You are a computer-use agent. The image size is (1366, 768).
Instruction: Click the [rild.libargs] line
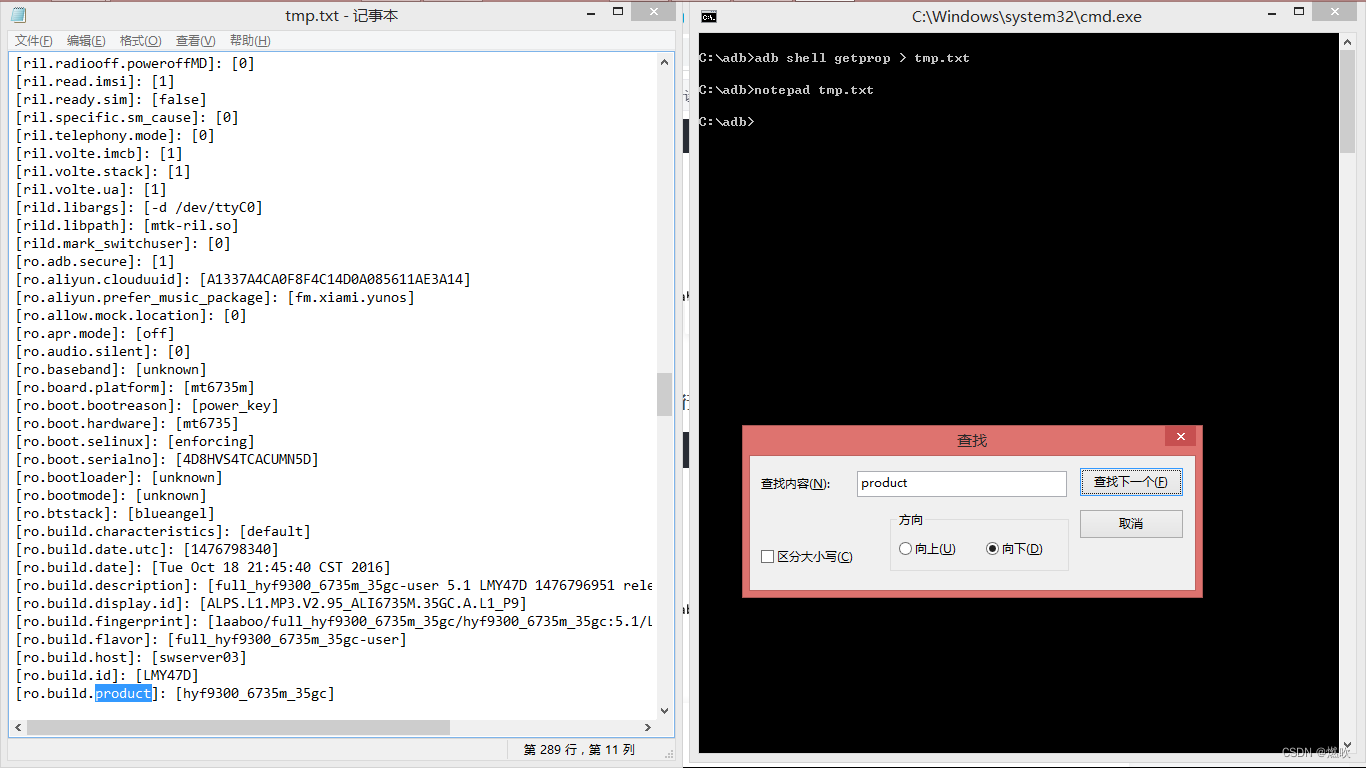pos(139,207)
